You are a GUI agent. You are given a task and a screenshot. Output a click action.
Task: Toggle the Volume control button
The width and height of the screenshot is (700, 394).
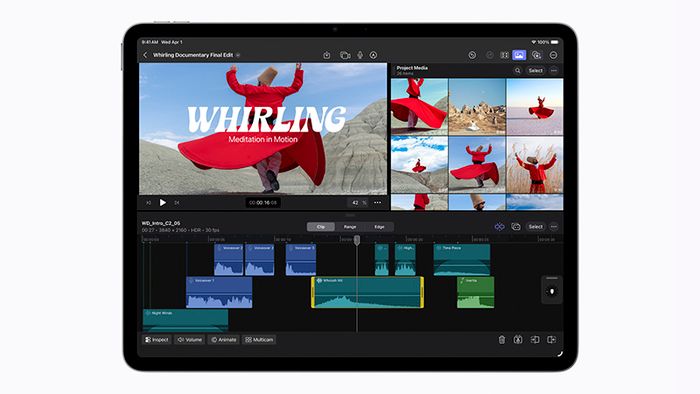point(190,340)
